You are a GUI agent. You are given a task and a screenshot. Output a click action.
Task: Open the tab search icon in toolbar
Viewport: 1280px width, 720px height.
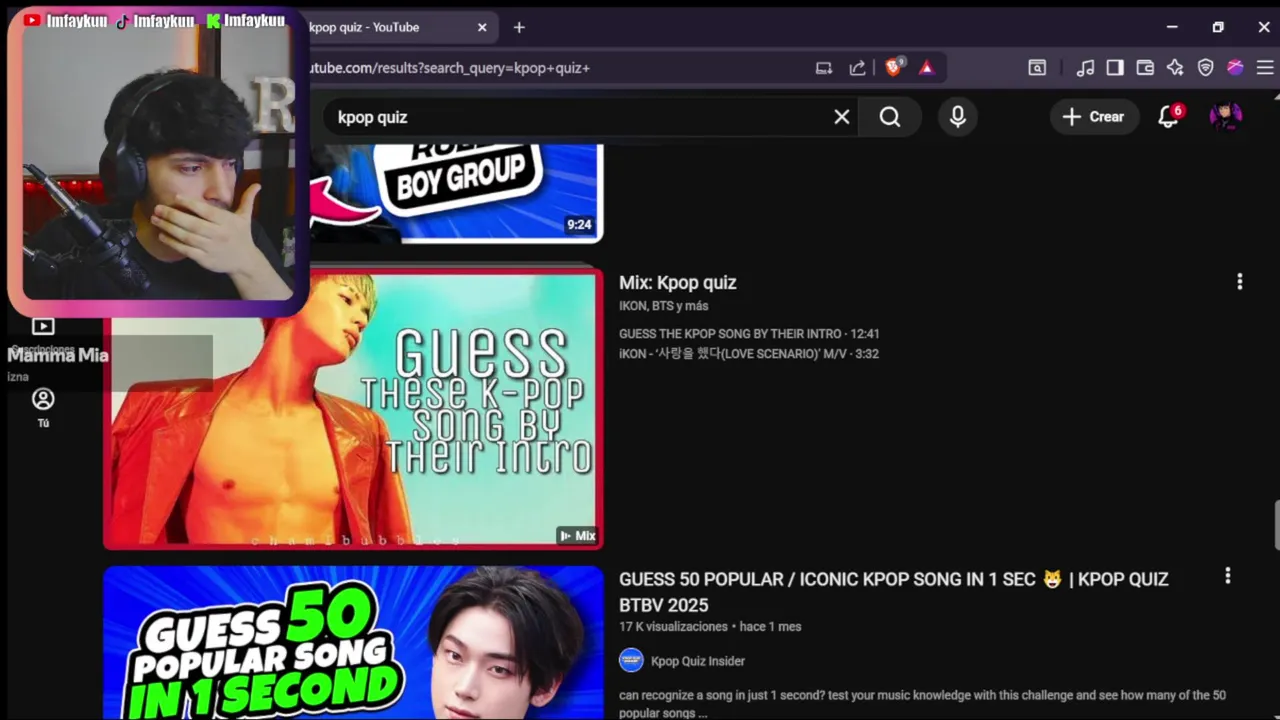pos(1037,68)
